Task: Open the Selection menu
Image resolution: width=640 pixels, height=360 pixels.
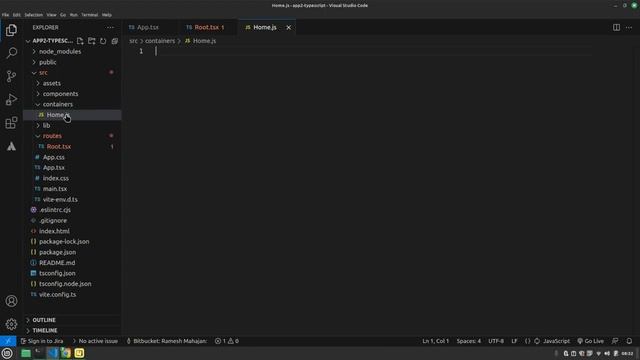Action: tap(33, 15)
